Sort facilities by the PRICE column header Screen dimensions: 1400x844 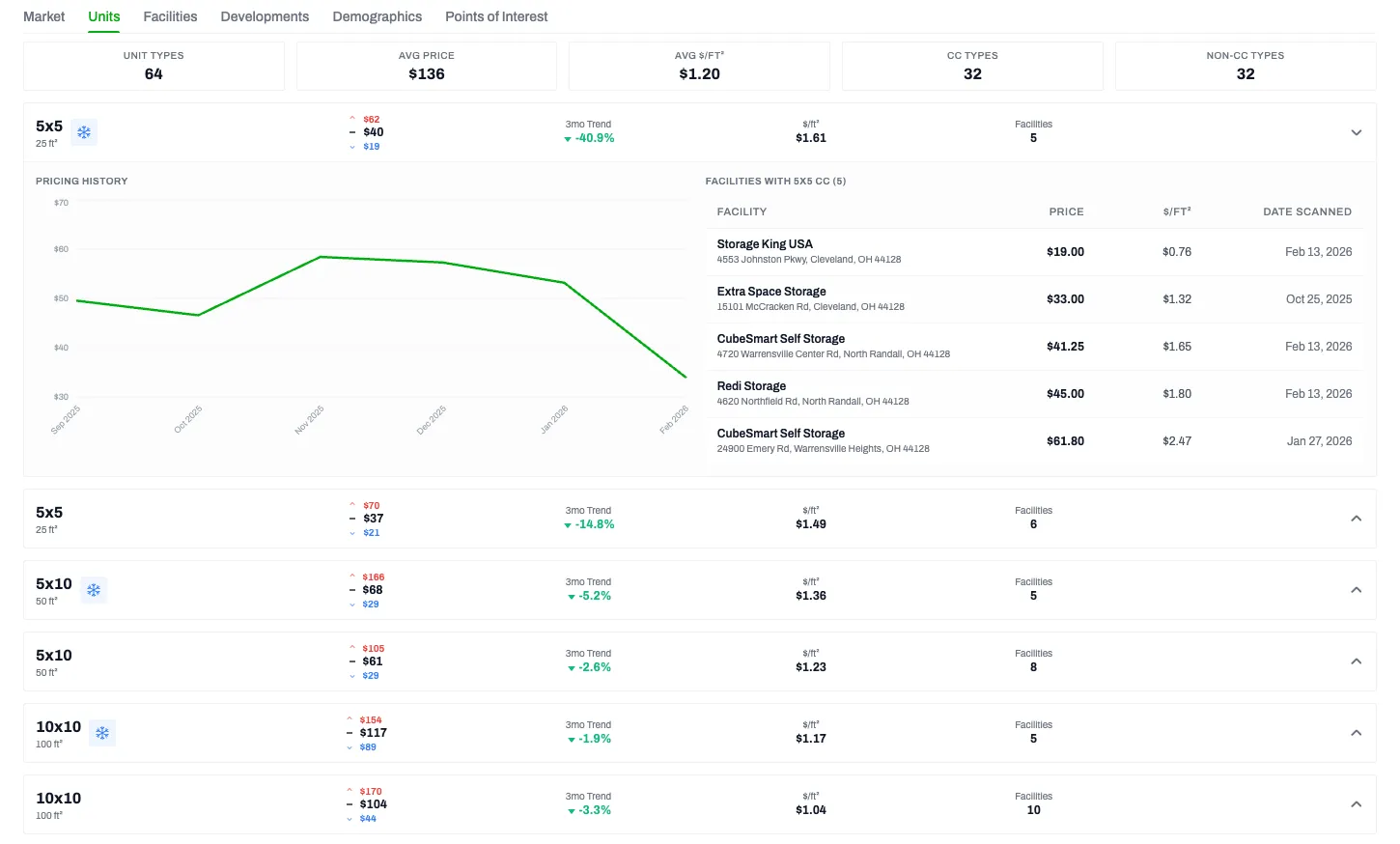tap(1066, 211)
